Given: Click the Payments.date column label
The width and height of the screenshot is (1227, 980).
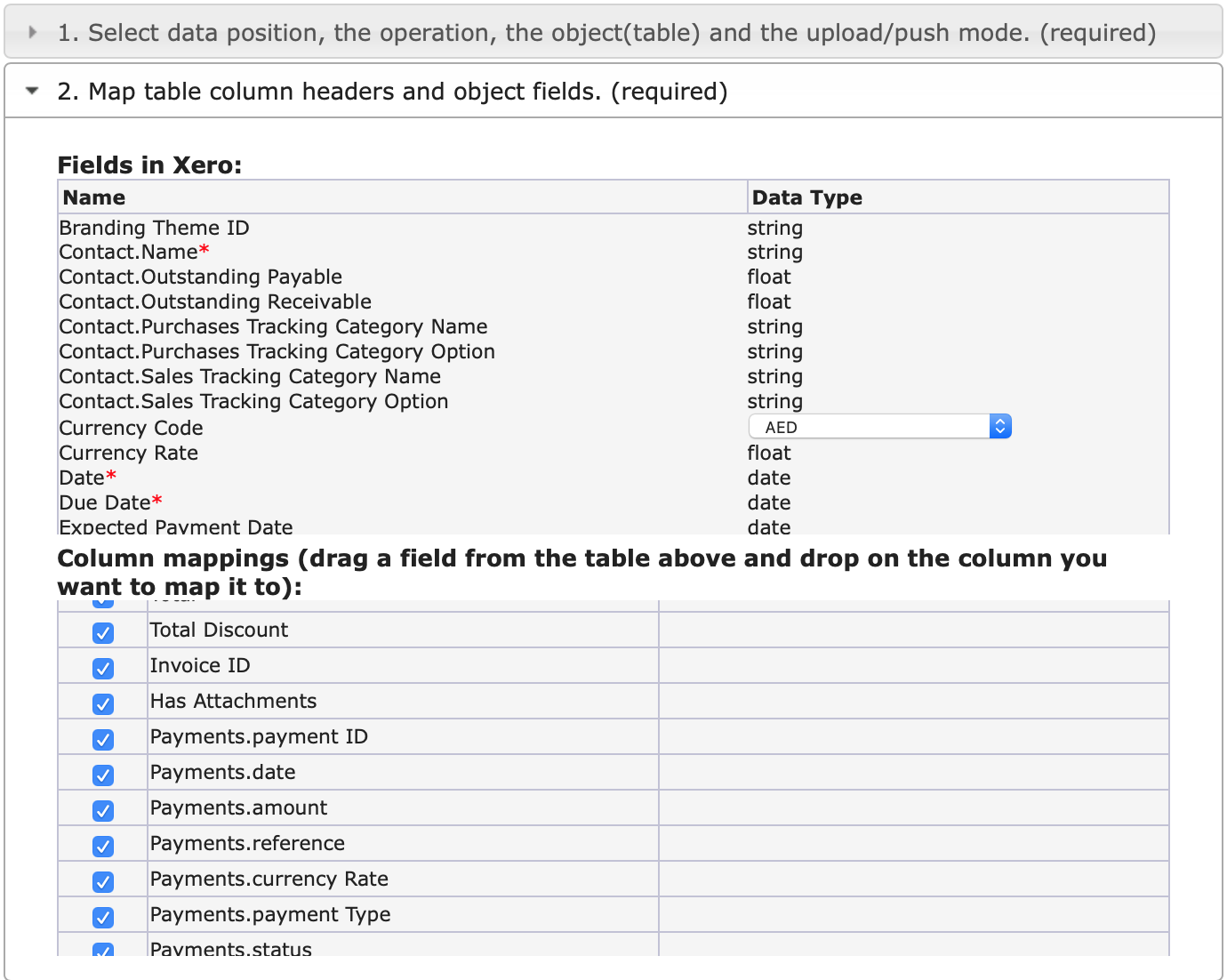Looking at the screenshot, I should click(222, 772).
